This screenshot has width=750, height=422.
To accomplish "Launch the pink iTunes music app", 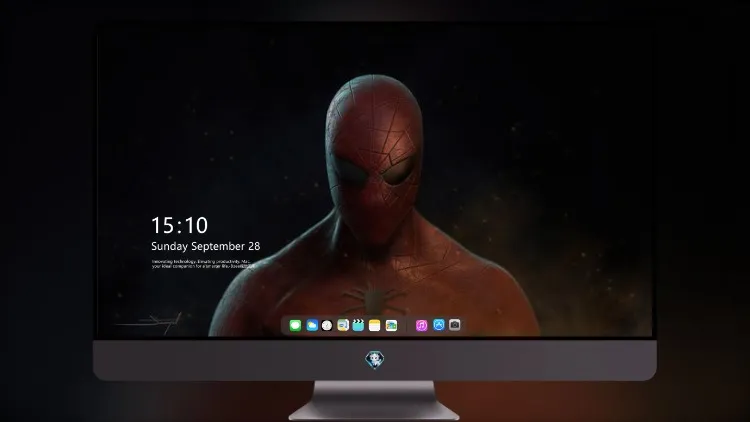I will click(421, 325).
